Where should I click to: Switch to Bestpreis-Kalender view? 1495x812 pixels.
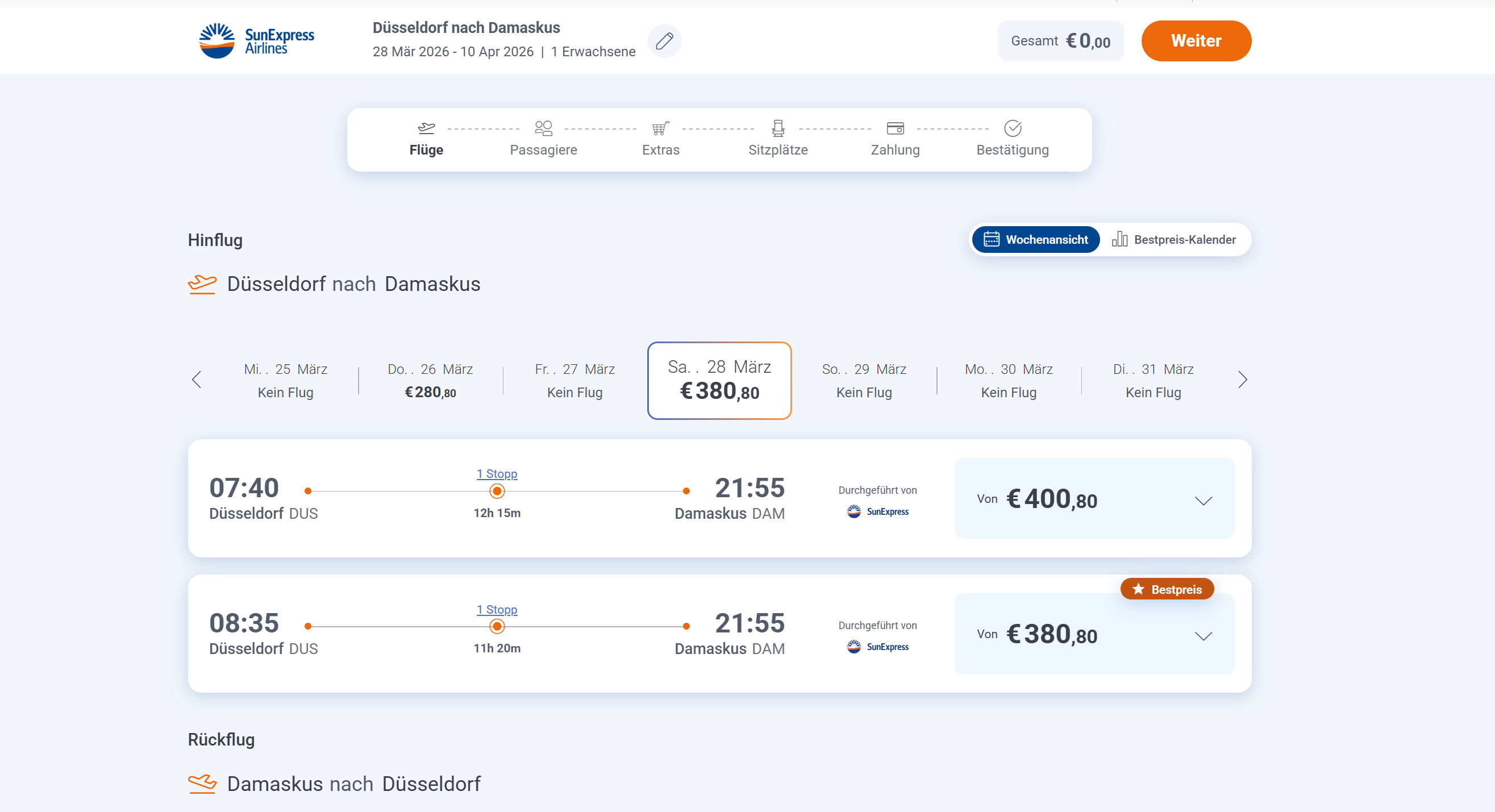(x=1174, y=240)
